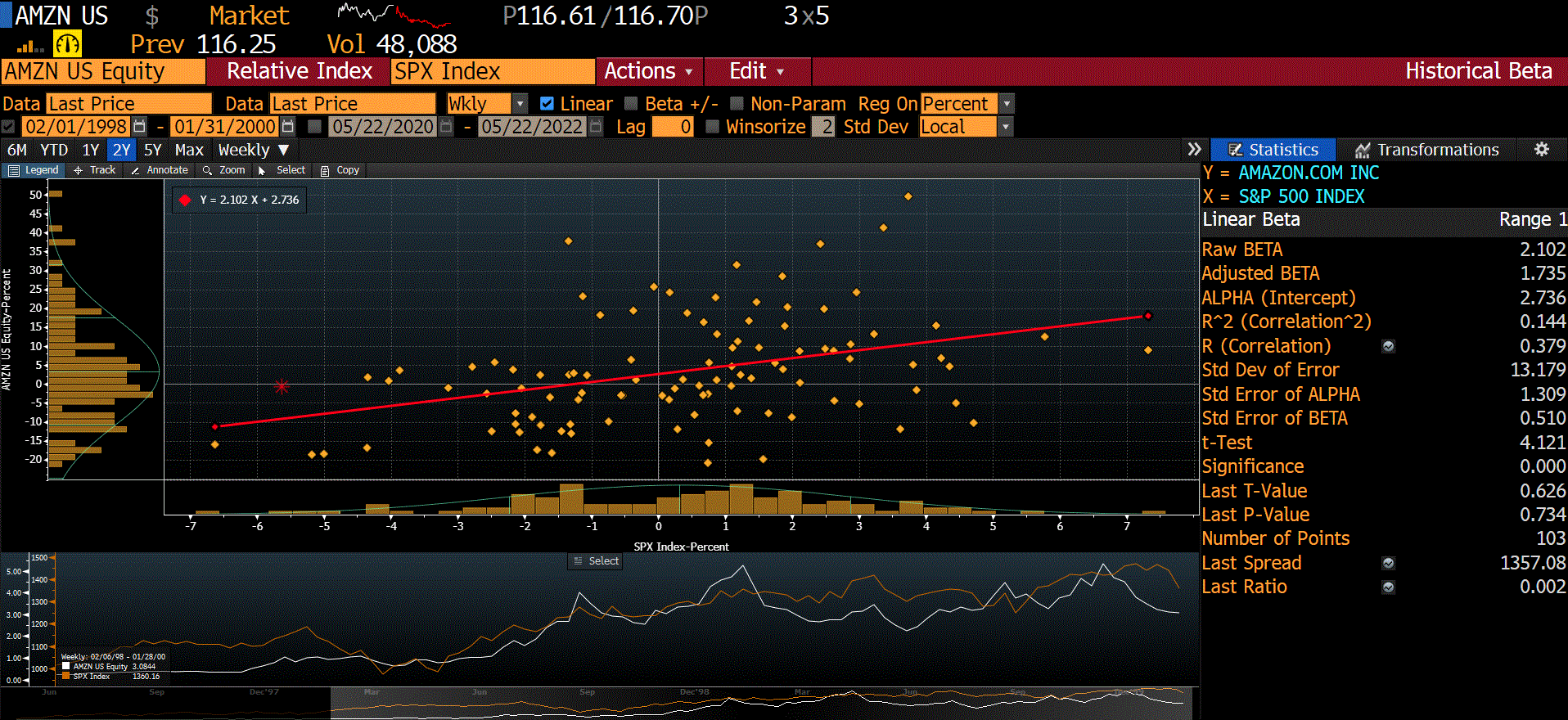This screenshot has height=720, width=1568.
Task: Edit the Winsorize value 2 field
Action: pyautogui.click(x=824, y=127)
